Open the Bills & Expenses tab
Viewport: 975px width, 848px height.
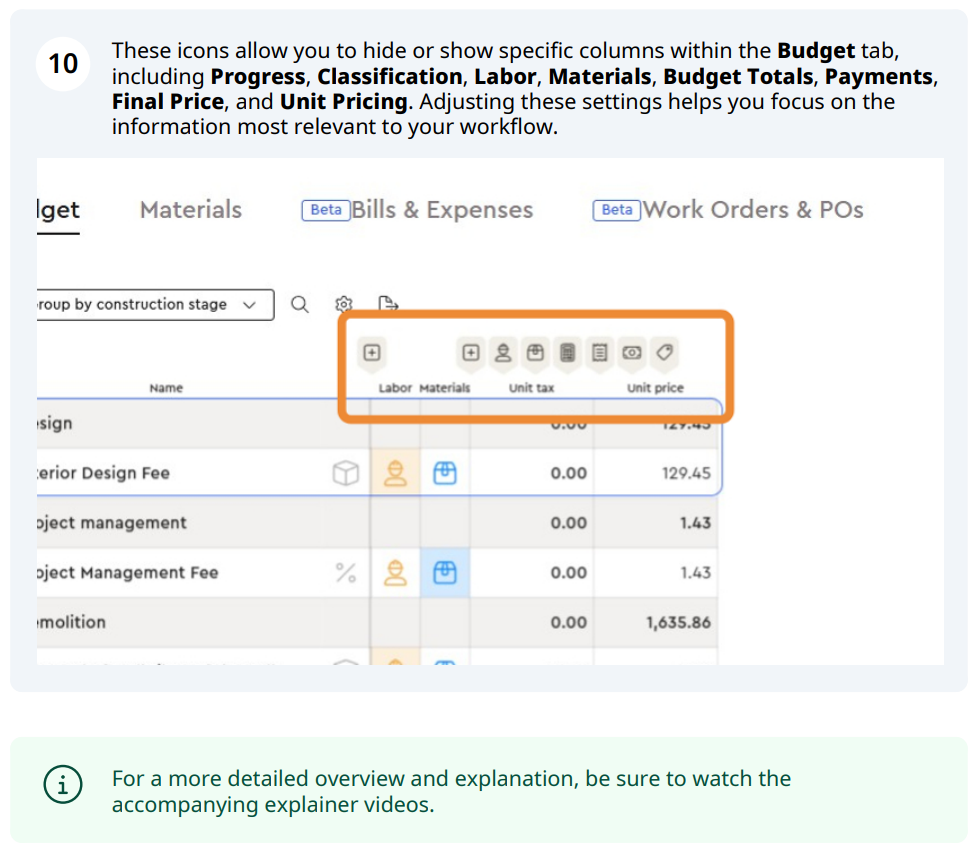pos(441,210)
